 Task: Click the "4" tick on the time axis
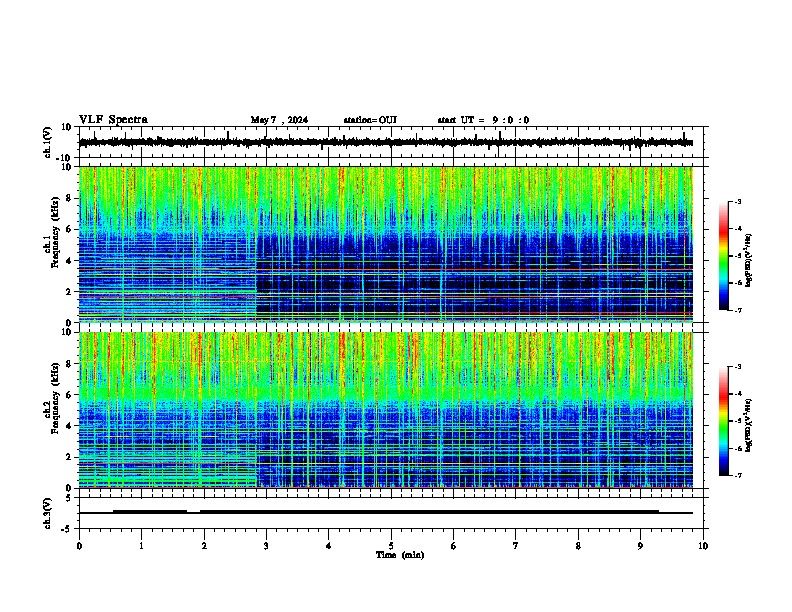(329, 546)
